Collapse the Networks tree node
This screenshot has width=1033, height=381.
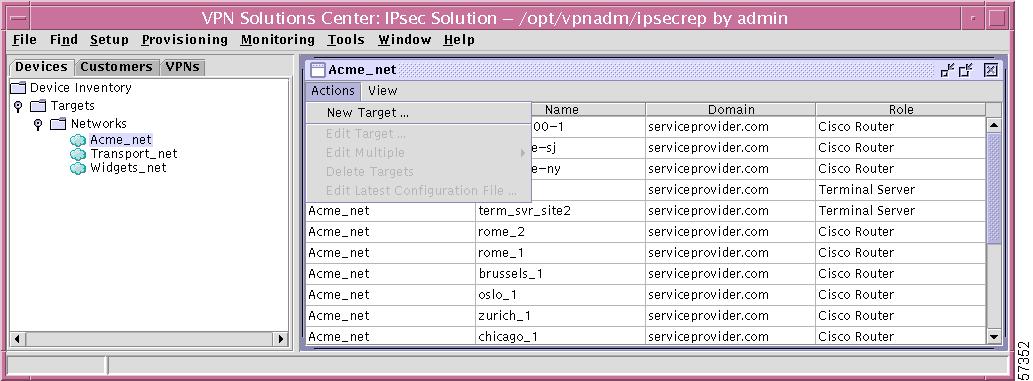pos(38,123)
